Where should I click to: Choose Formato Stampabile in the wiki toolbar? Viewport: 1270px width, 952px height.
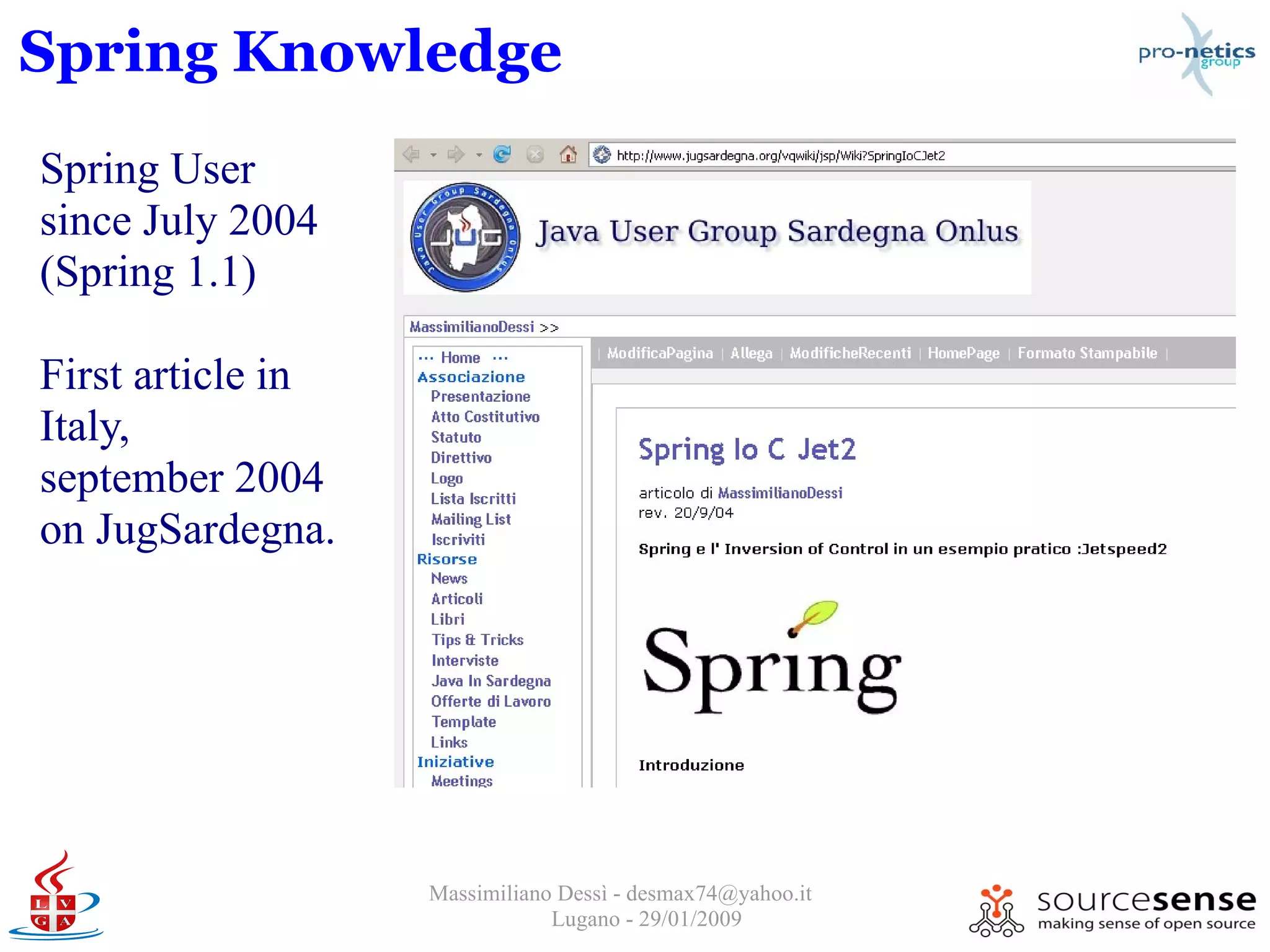coord(1087,354)
